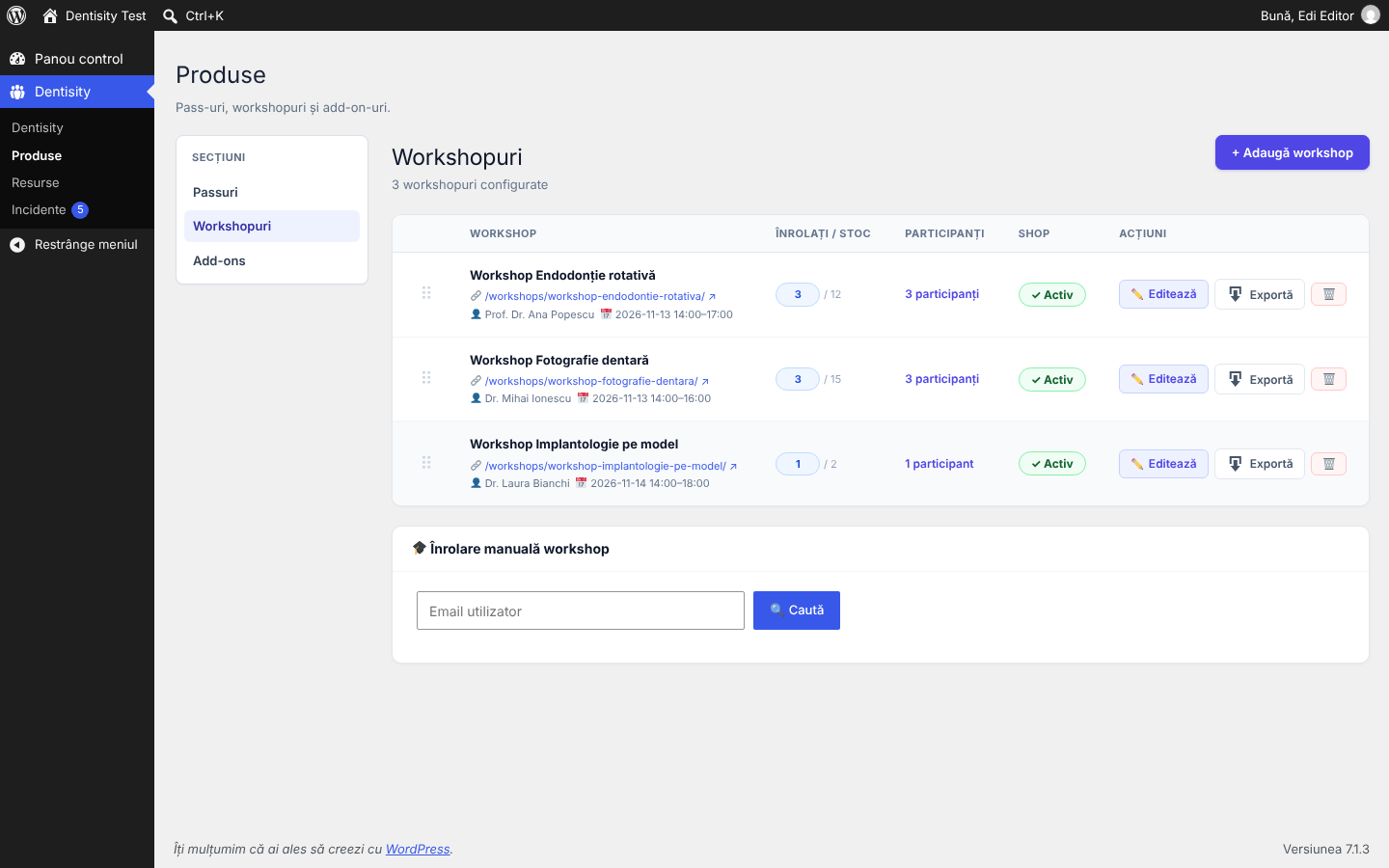Image resolution: width=1389 pixels, height=868 pixels.
Task: View 3 participanți for Endodonție rotativă
Action: pos(941,294)
